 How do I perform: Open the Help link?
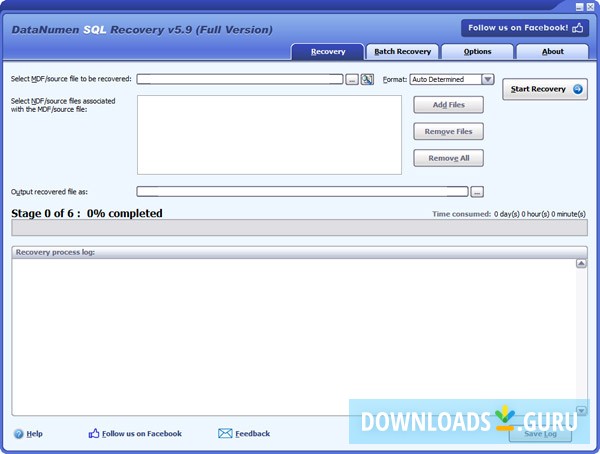click(x=34, y=434)
